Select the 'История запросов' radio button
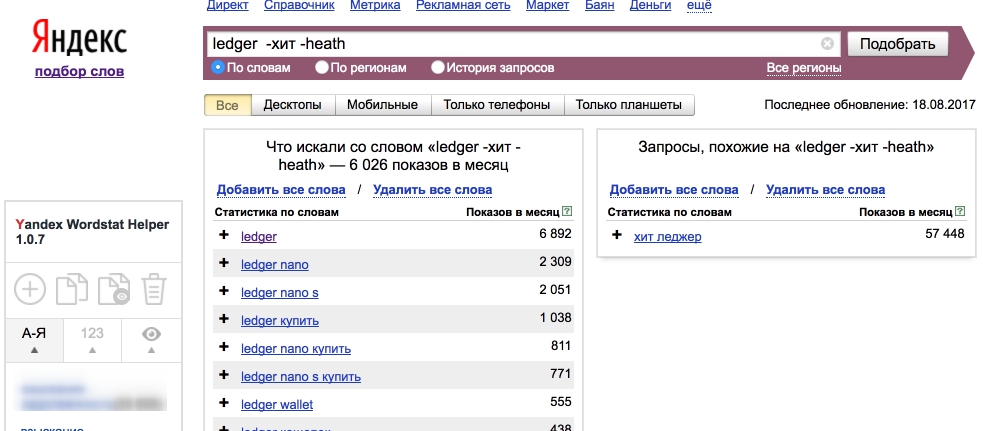 click(x=438, y=67)
